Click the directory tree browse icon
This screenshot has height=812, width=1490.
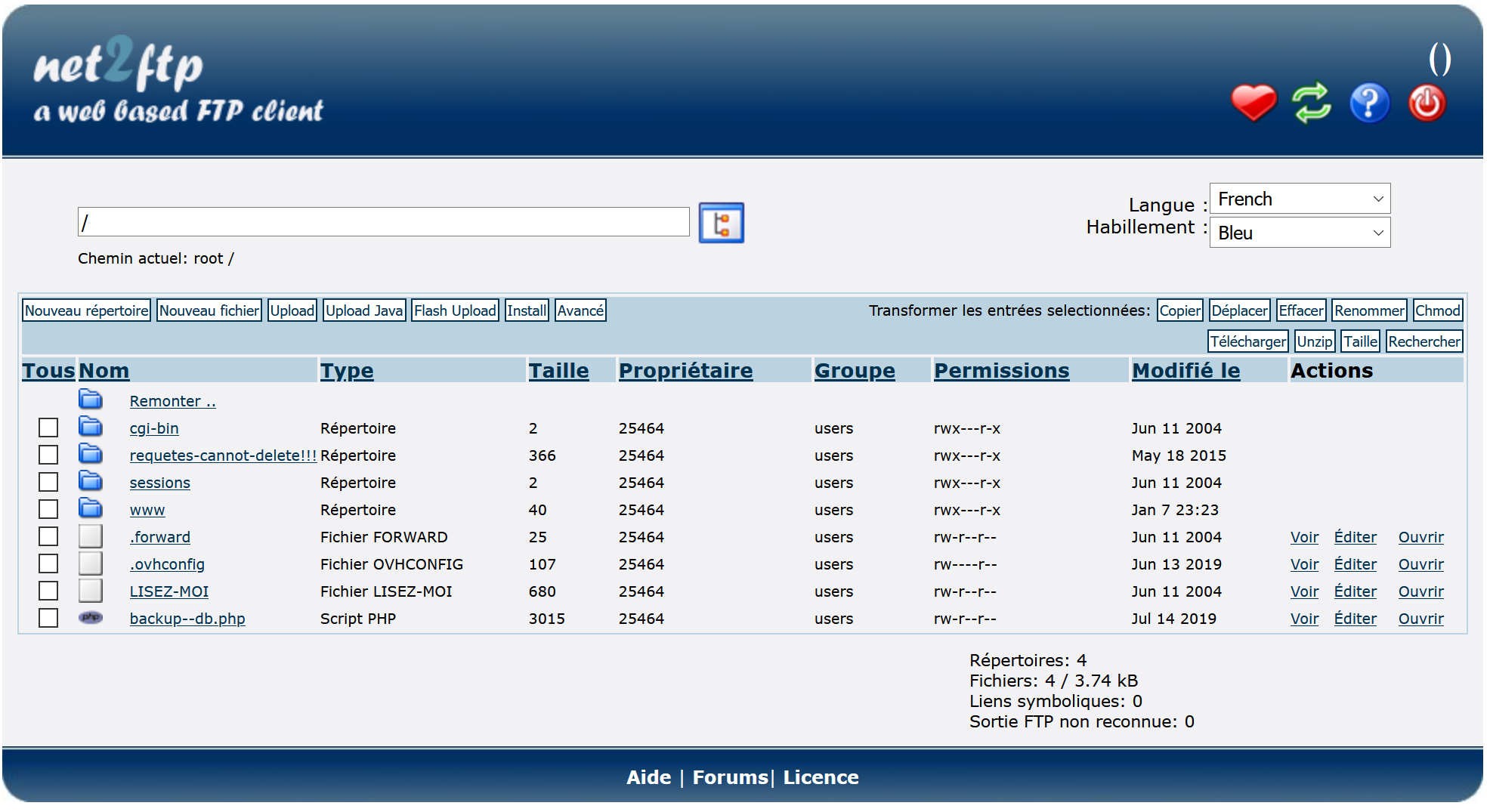click(721, 223)
